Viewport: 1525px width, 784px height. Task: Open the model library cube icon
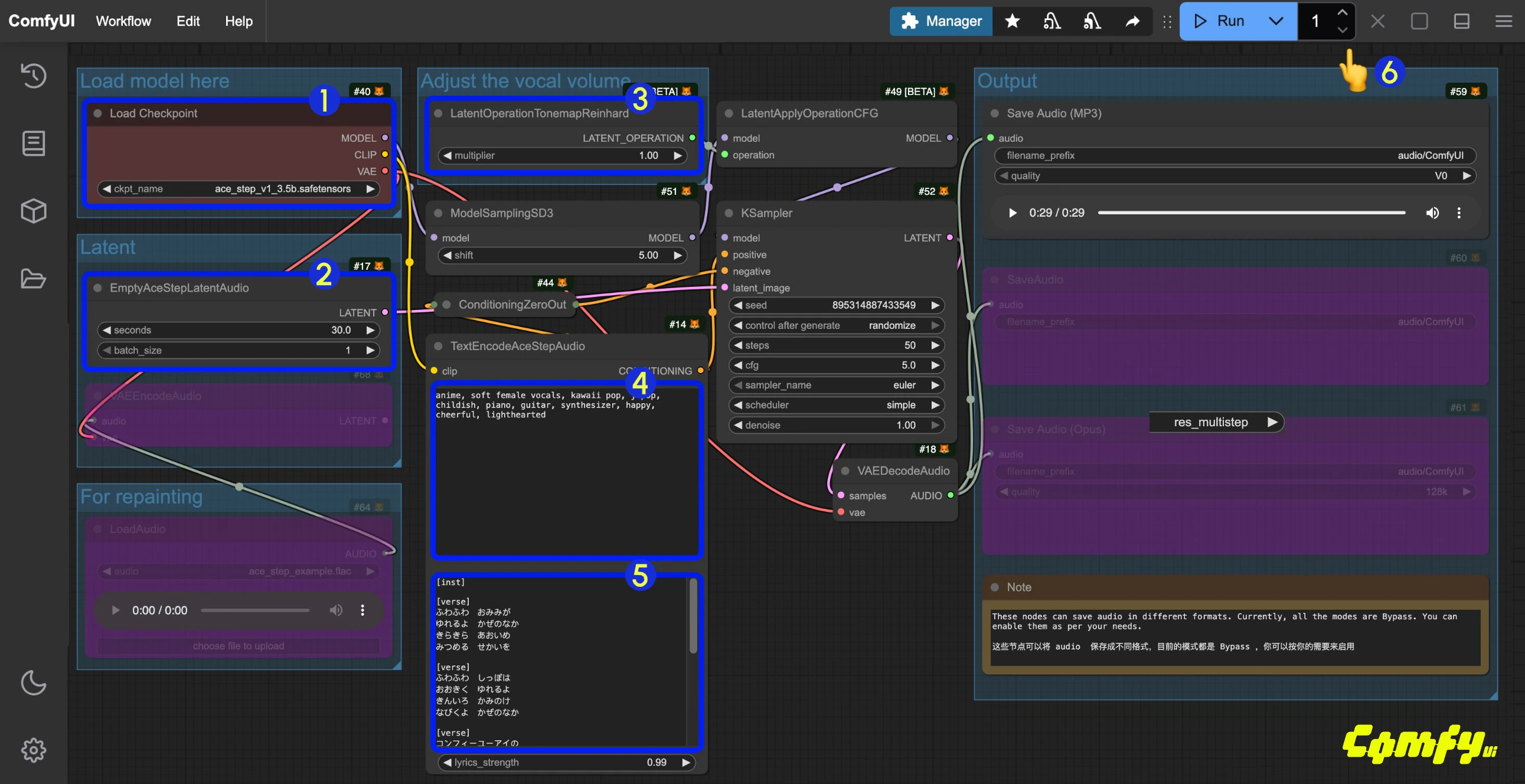tap(33, 211)
